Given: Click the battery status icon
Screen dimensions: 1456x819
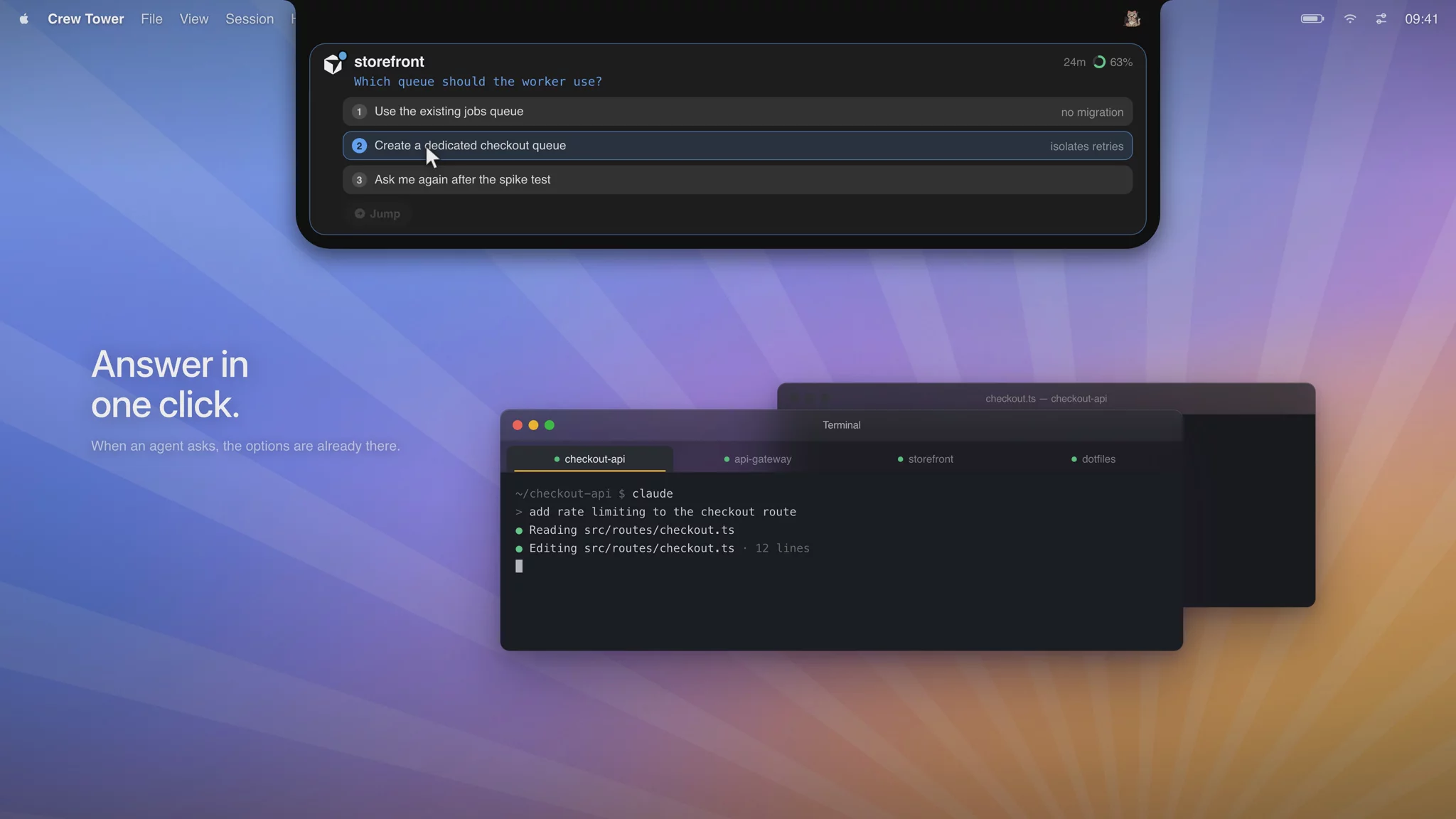Looking at the screenshot, I should click(x=1312, y=19).
